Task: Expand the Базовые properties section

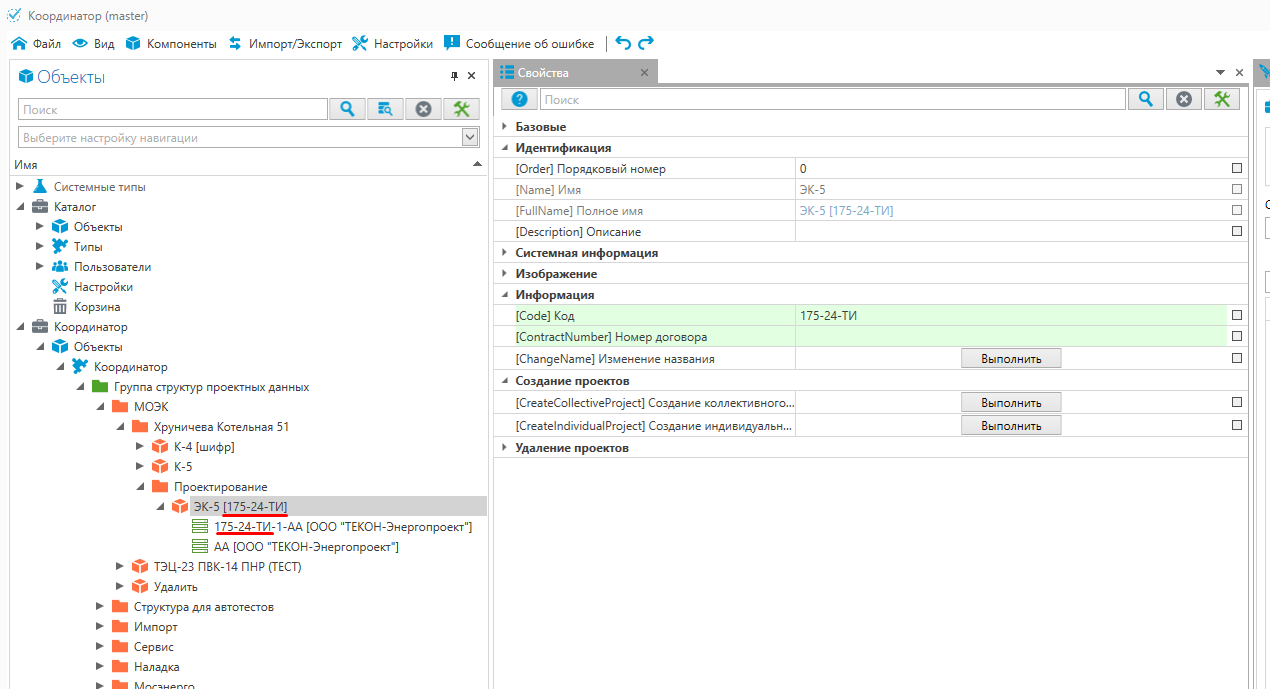Action: tap(504, 127)
